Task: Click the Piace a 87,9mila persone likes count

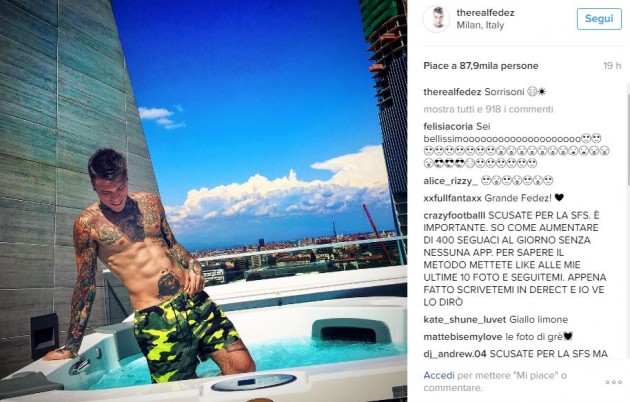Action: tap(481, 66)
